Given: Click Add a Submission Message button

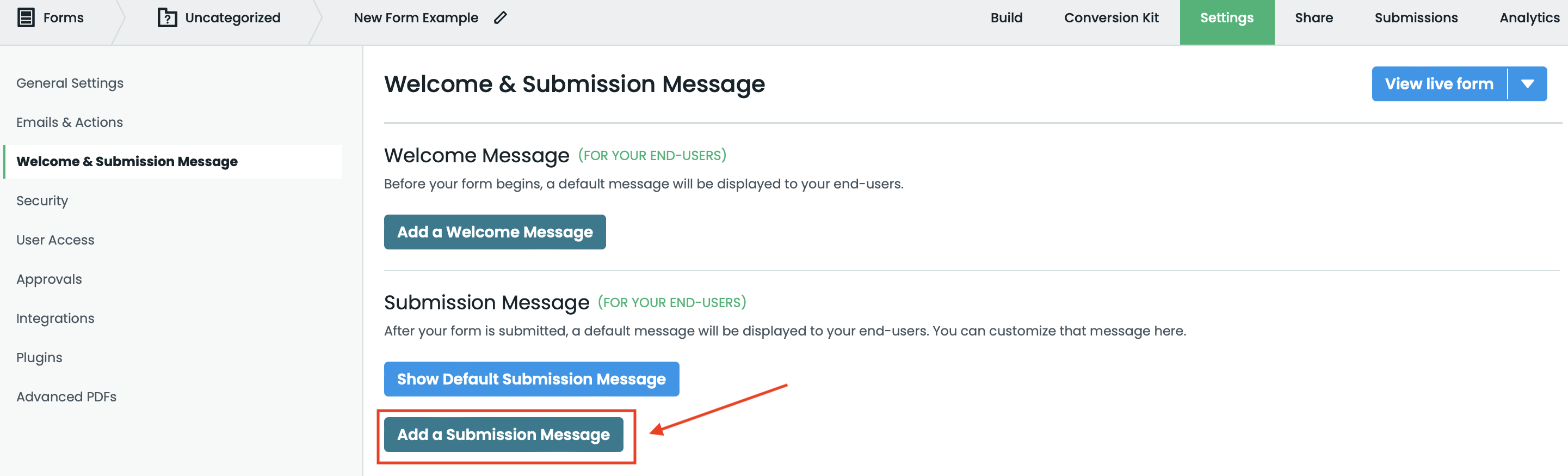Looking at the screenshot, I should click(503, 435).
